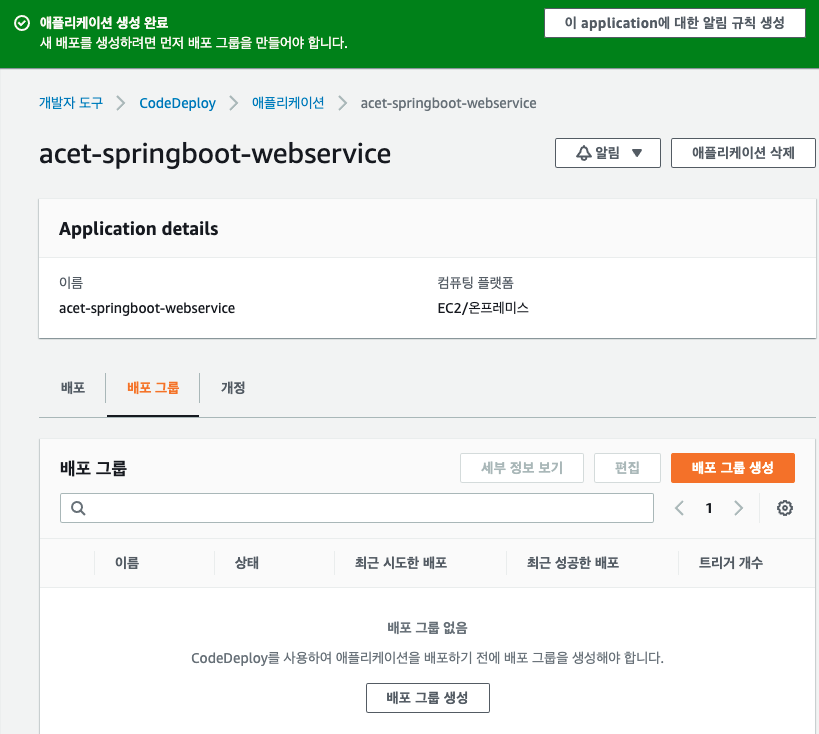Open the 애플리케이션 breadcrumb link
The image size is (819, 734).
pos(288,103)
